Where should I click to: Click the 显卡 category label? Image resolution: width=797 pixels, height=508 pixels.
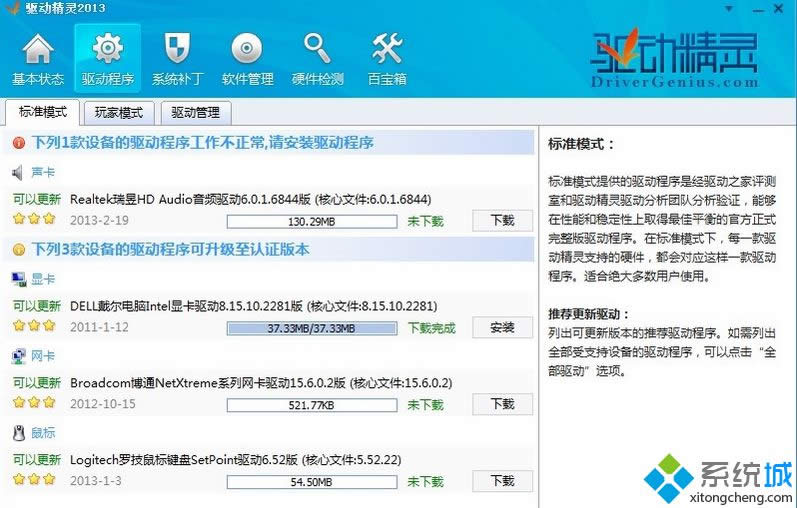(43, 279)
